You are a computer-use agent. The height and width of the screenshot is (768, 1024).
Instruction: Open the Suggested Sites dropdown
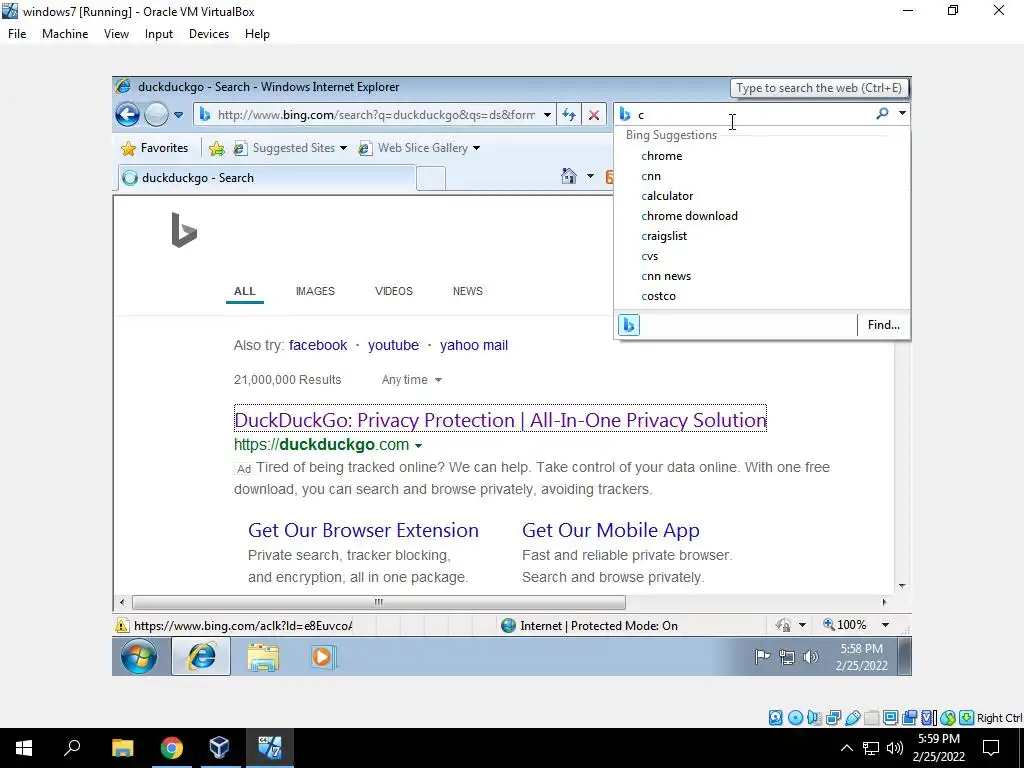coord(291,148)
